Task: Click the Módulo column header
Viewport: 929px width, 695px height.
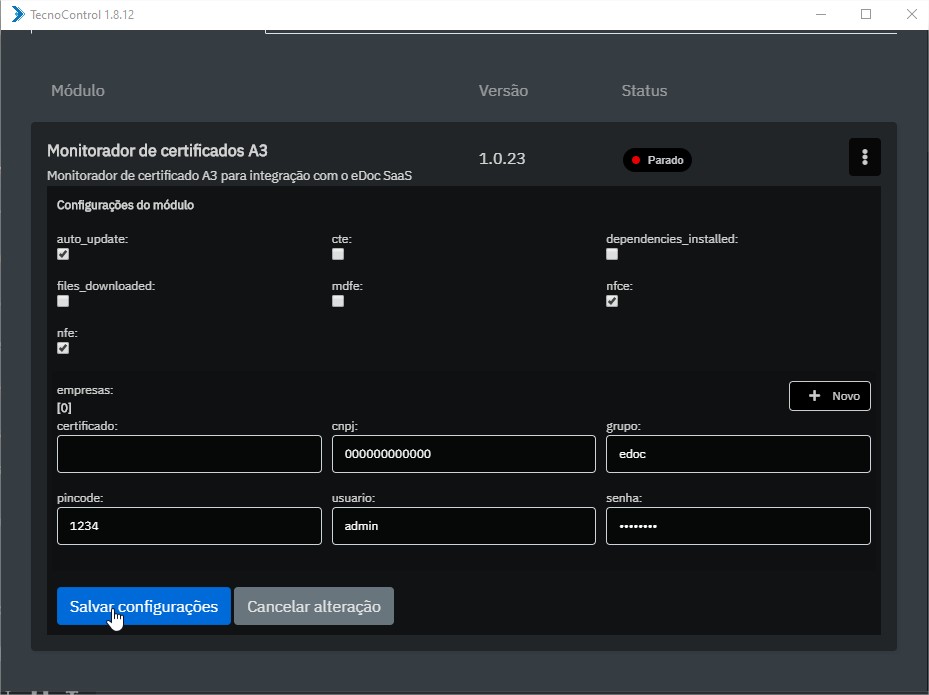Action: tap(78, 91)
